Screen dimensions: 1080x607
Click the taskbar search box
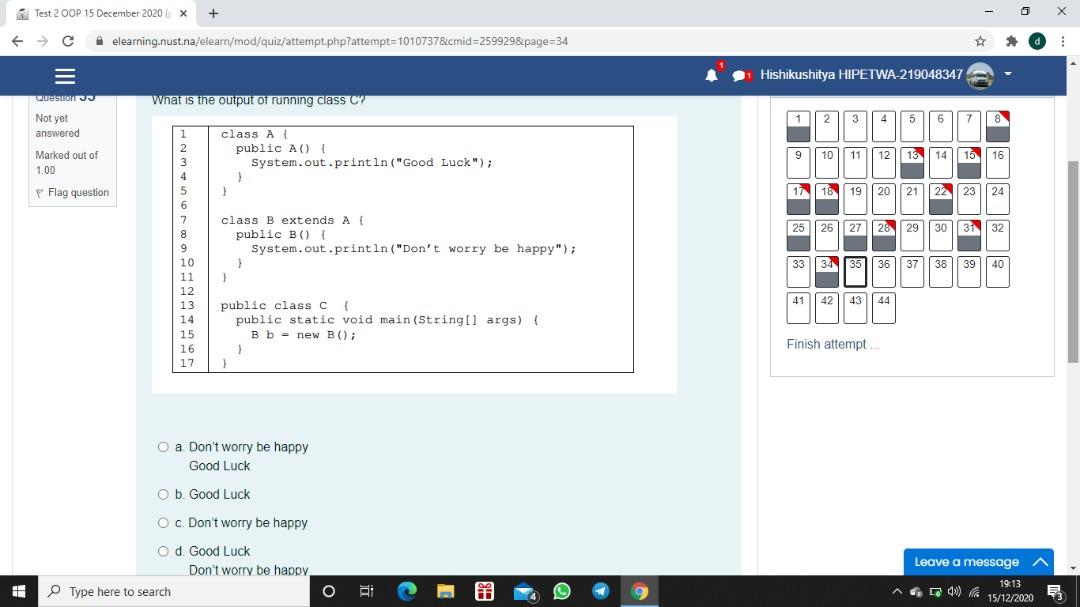[174, 591]
